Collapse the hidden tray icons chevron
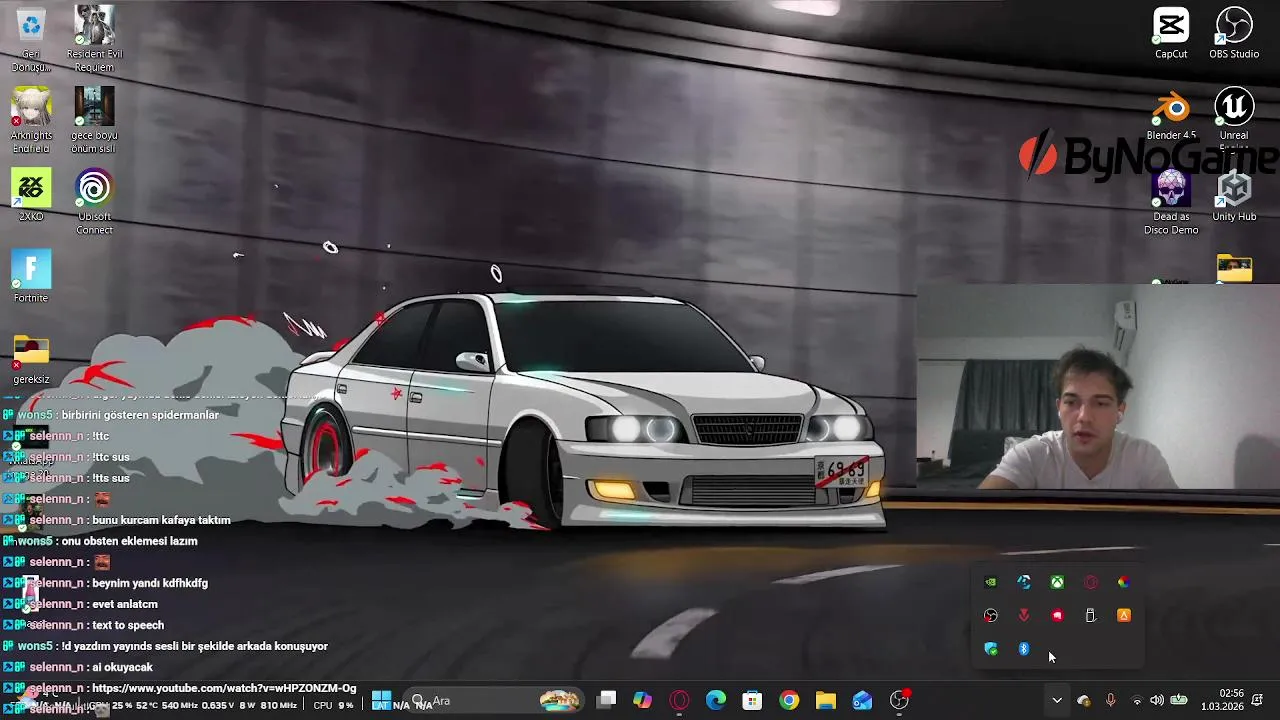Screen dimensions: 1280x720 coord(1057,700)
